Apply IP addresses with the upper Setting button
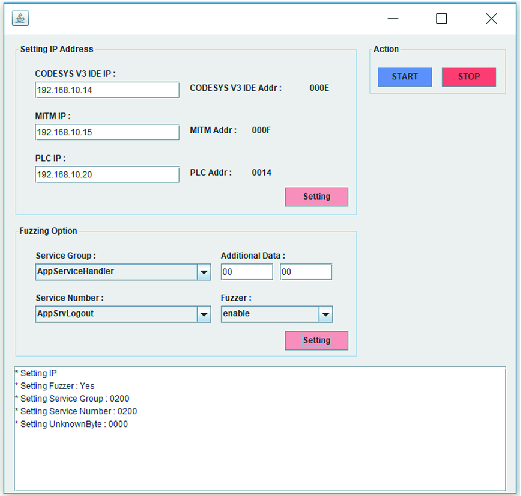 (x=316, y=197)
